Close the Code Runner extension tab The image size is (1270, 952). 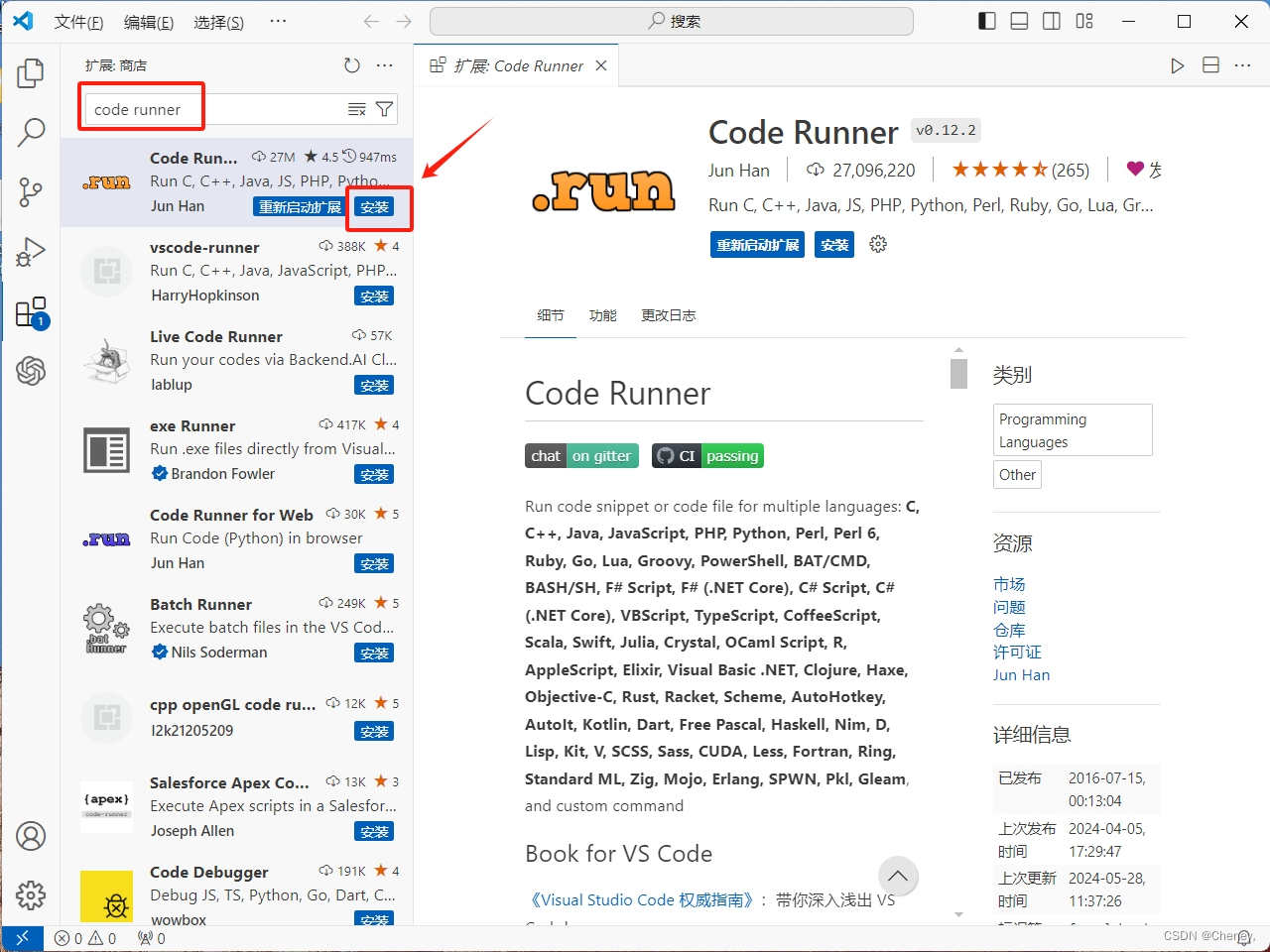(601, 65)
